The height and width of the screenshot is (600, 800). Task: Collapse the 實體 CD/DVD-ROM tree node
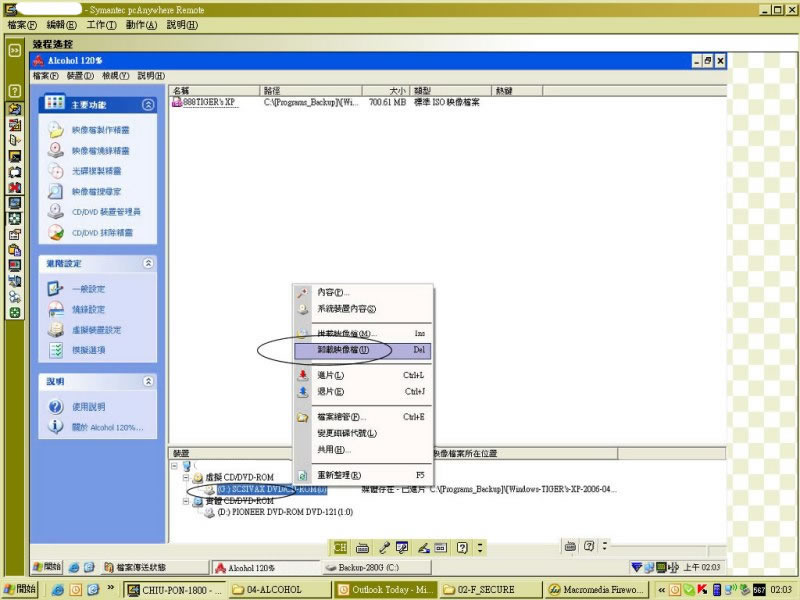(x=186, y=501)
